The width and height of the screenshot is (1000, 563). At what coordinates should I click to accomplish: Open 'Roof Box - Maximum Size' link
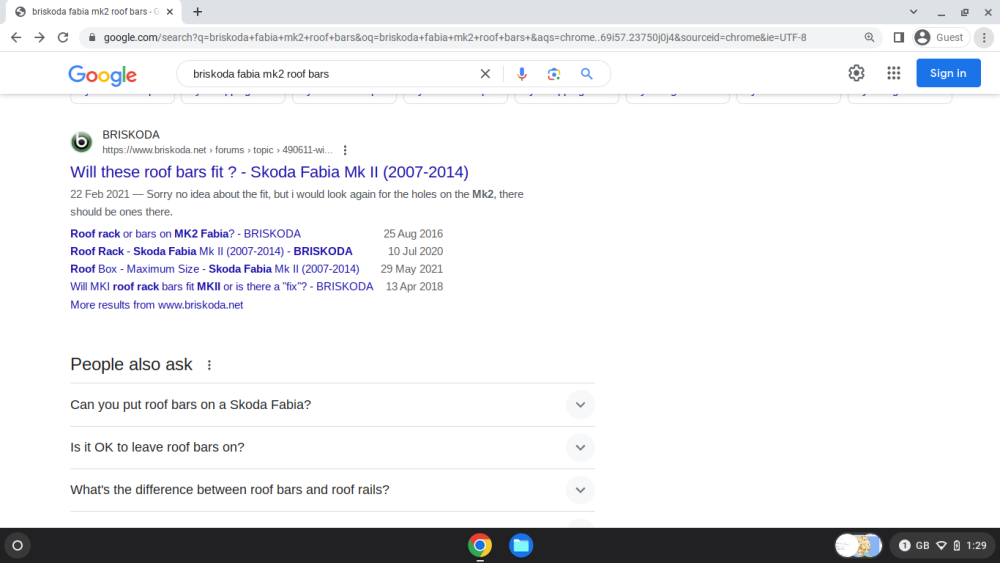(215, 269)
